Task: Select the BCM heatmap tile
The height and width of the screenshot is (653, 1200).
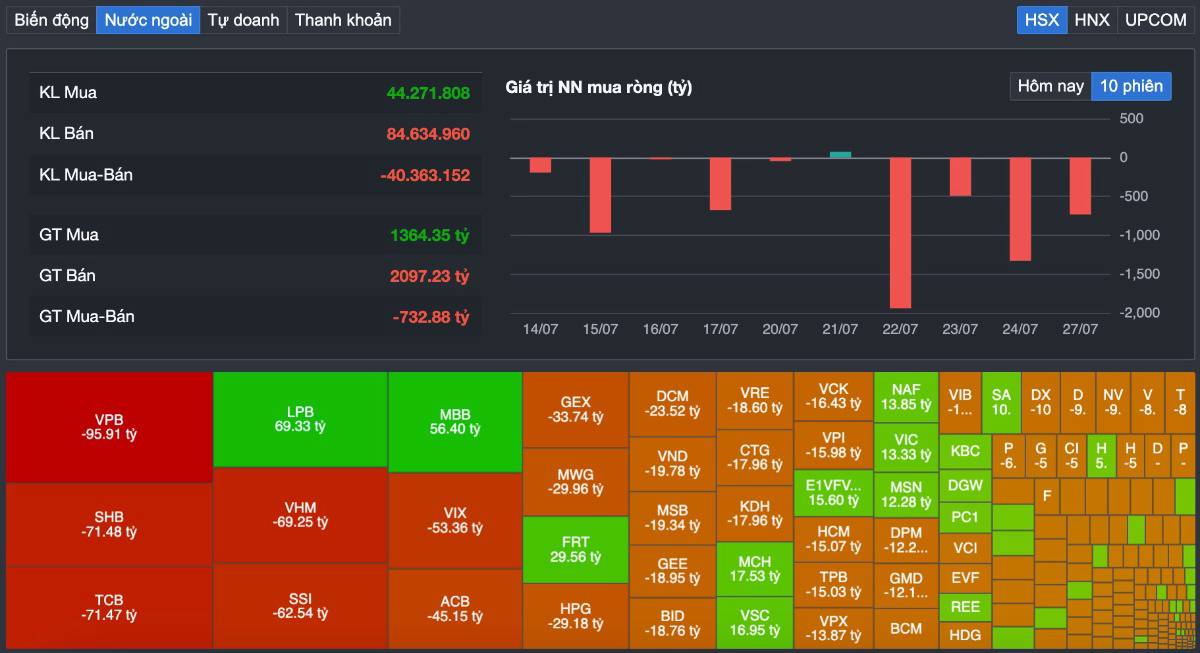Action: pos(906,628)
